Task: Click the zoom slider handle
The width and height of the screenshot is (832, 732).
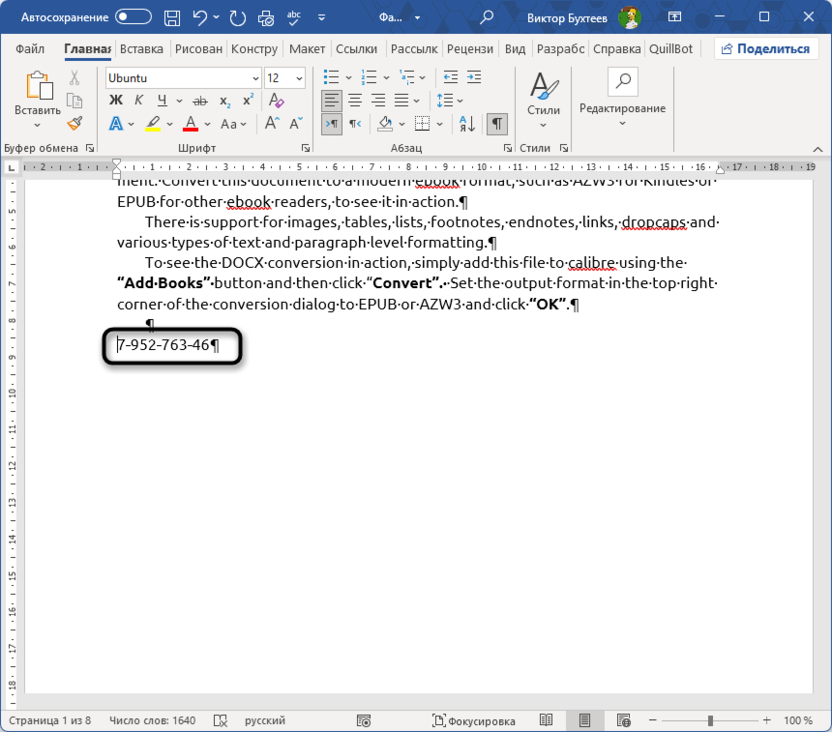Action: click(710, 720)
